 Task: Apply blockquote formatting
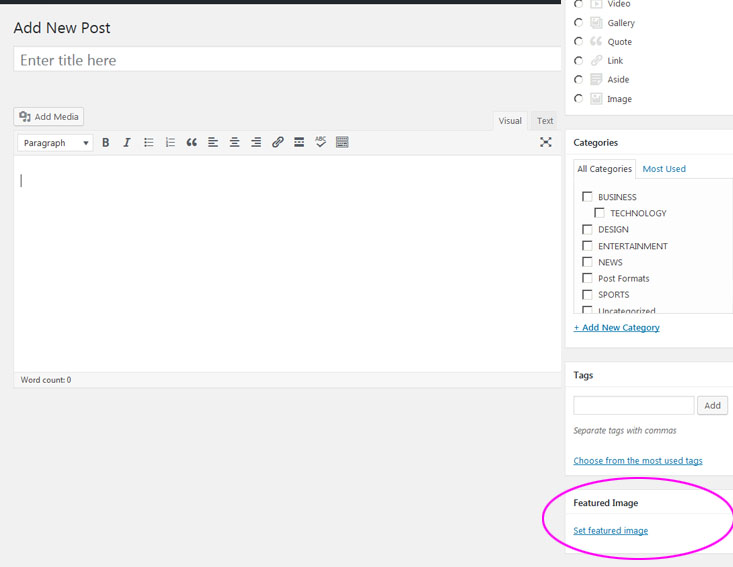pos(192,143)
